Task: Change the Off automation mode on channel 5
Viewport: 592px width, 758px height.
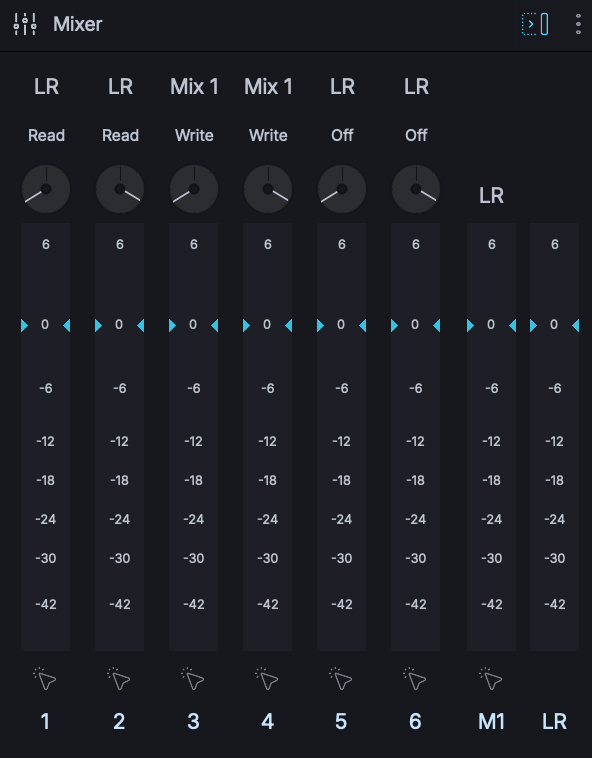Action: pyautogui.click(x=342, y=135)
